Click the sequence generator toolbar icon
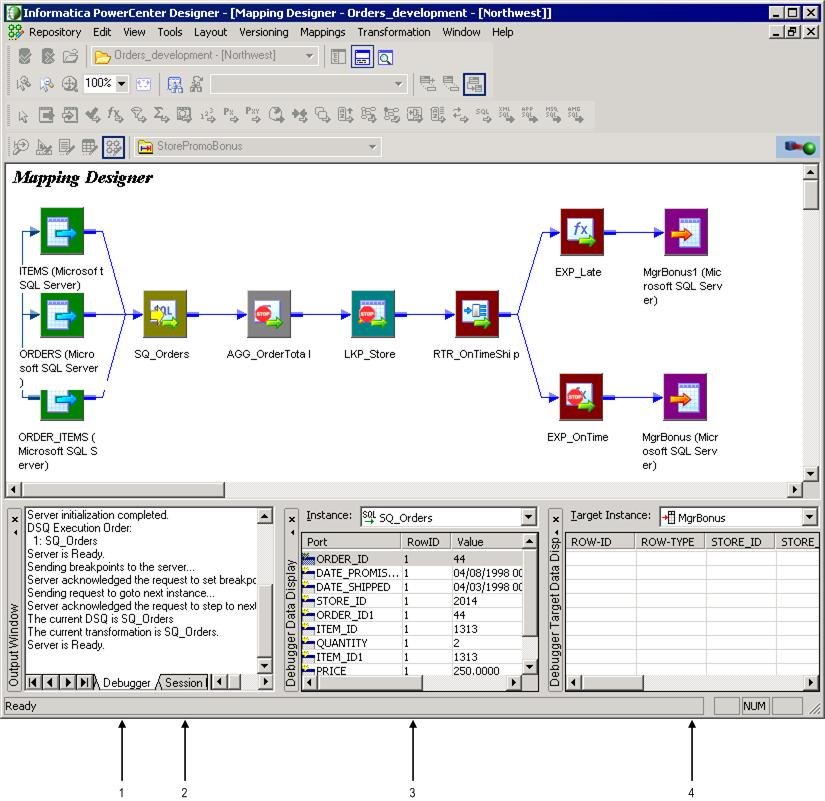 (x=207, y=115)
